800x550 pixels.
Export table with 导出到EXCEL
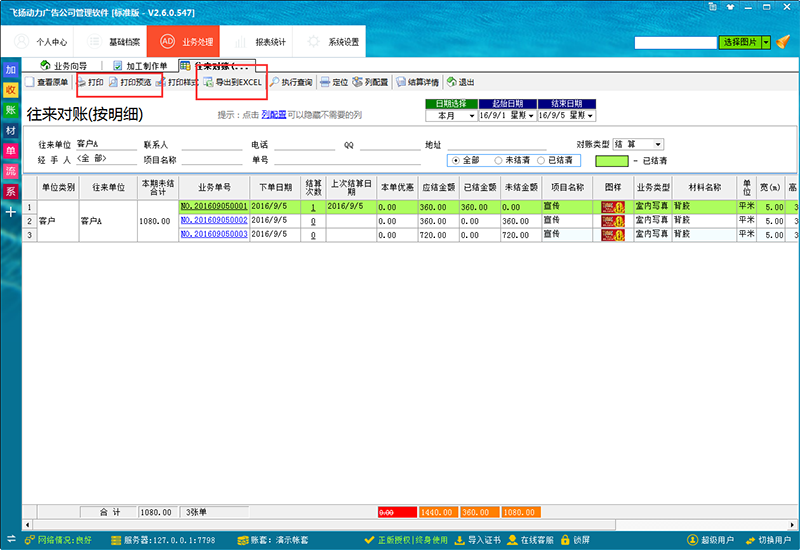point(232,82)
